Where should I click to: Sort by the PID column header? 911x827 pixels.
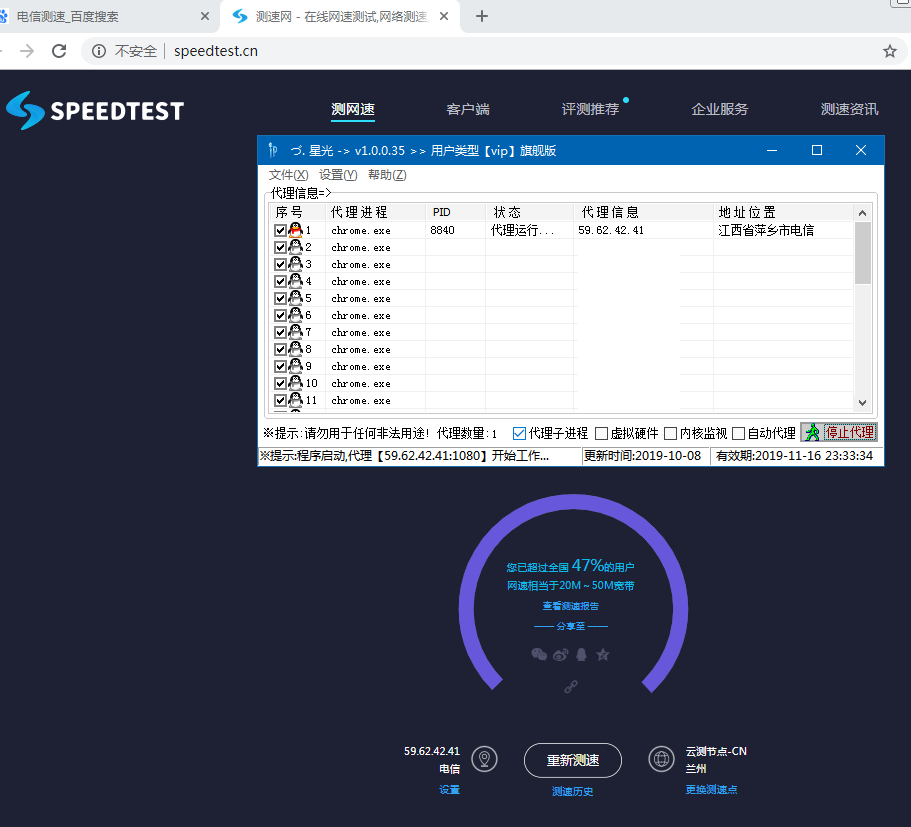point(456,212)
